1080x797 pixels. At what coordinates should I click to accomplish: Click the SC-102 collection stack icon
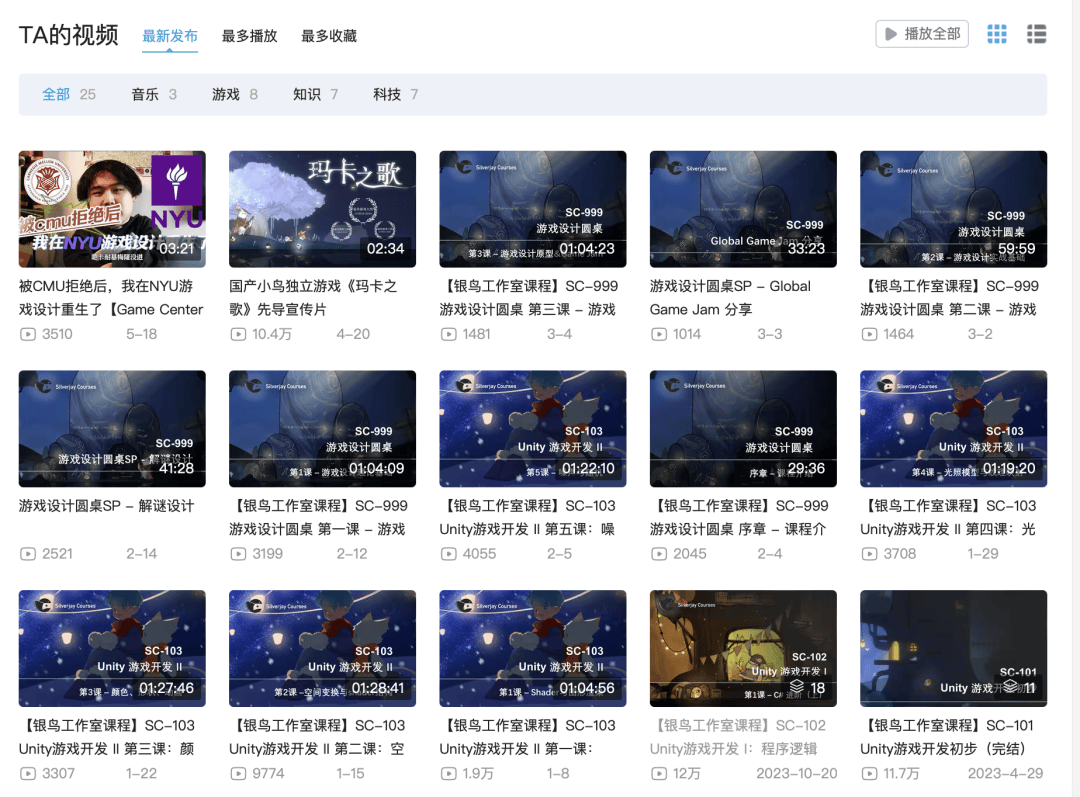click(796, 688)
